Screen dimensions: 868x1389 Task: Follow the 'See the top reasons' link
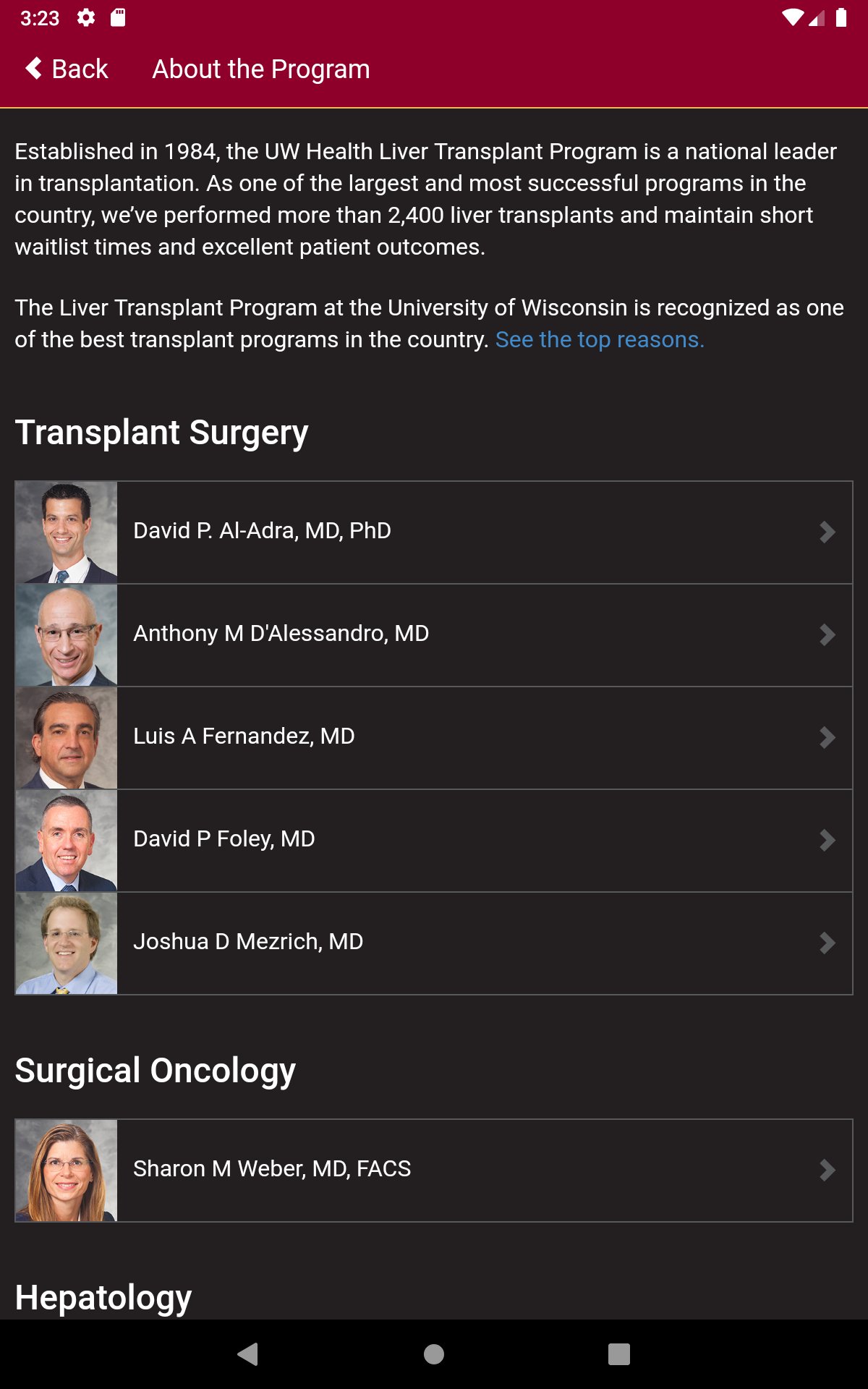point(600,340)
